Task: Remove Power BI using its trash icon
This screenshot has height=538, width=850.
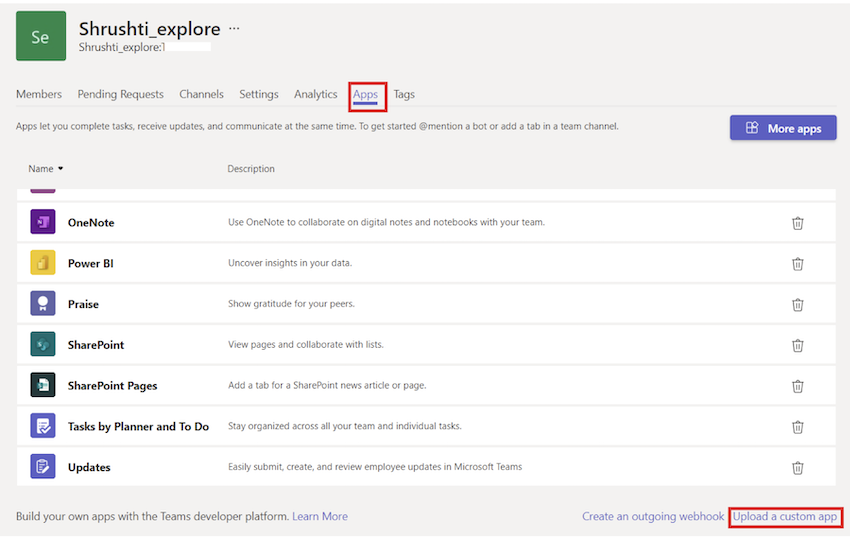Action: click(797, 264)
